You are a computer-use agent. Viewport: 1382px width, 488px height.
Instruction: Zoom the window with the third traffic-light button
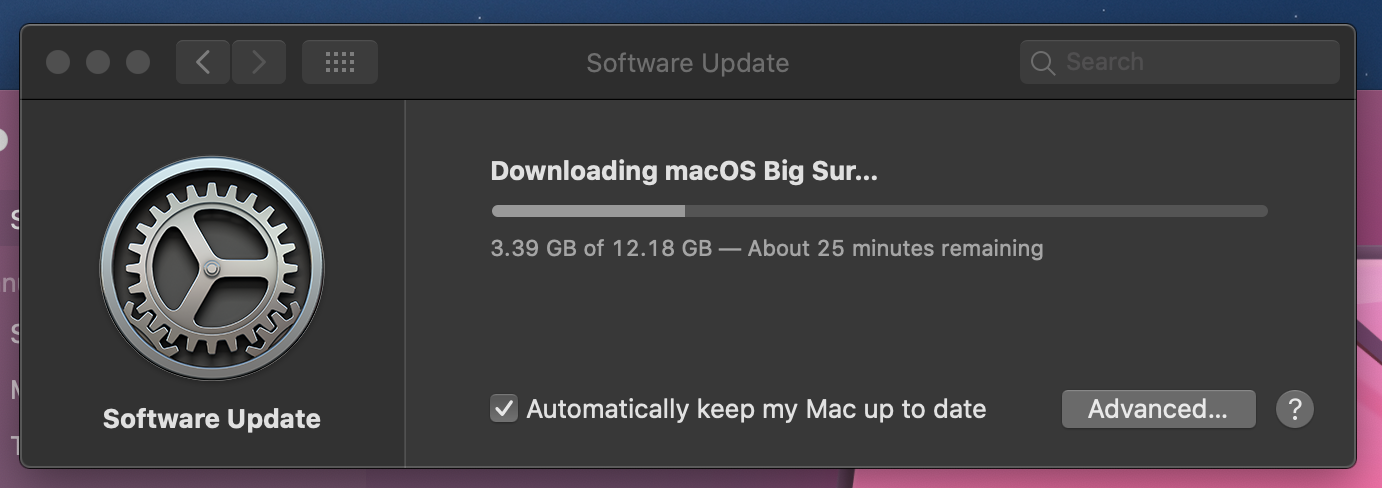pyautogui.click(x=138, y=62)
